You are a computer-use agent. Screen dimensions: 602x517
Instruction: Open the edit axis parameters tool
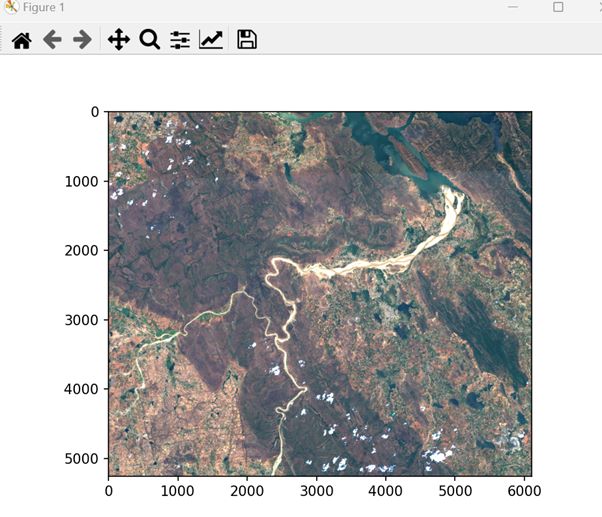[211, 40]
